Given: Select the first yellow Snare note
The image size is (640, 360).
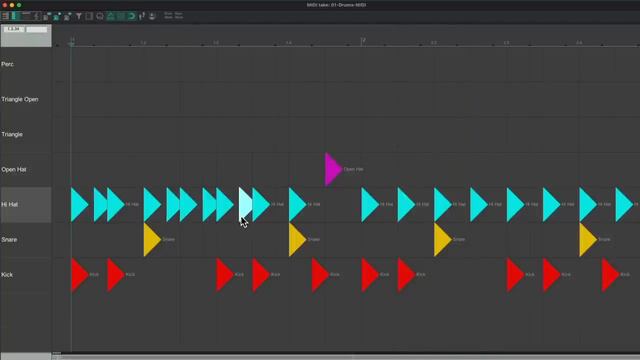Looking at the screenshot, I should (x=151, y=240).
